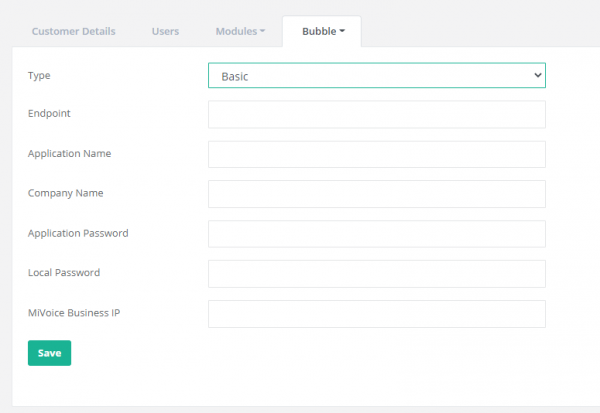This screenshot has width=600, height=413.
Task: Select the Type field label
Action: click(x=39, y=75)
